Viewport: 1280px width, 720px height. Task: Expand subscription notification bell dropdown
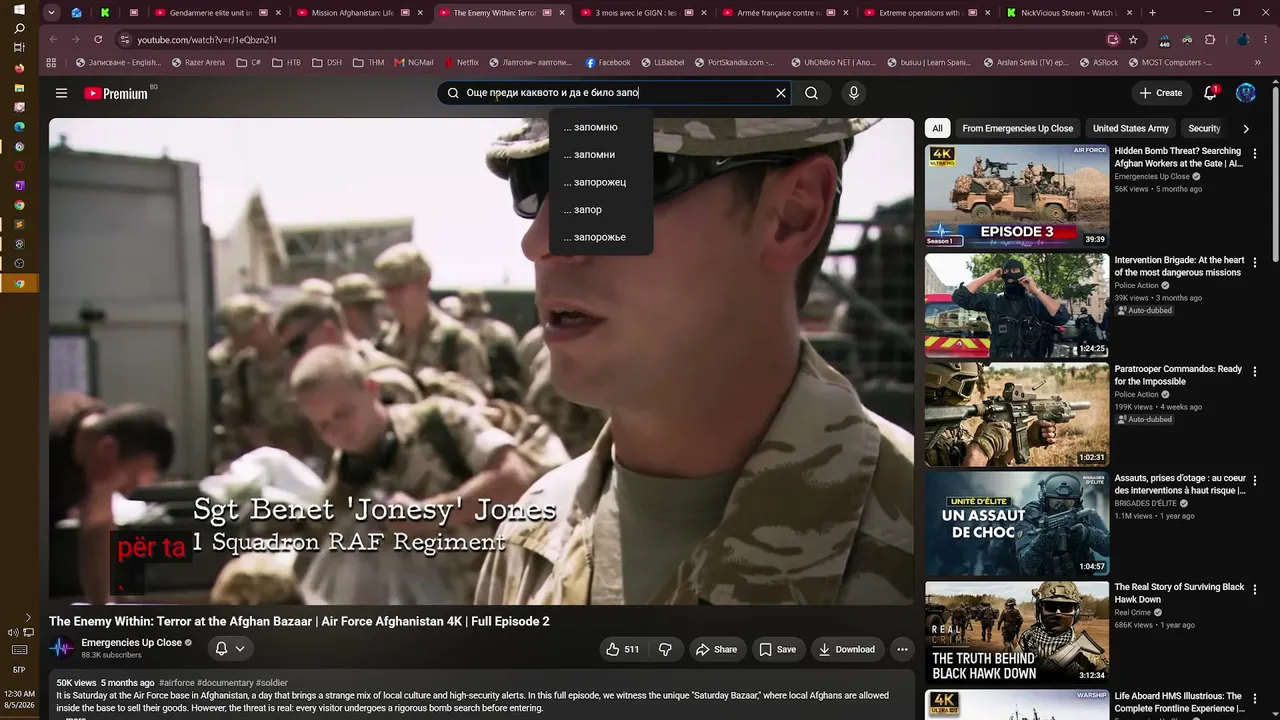230,649
